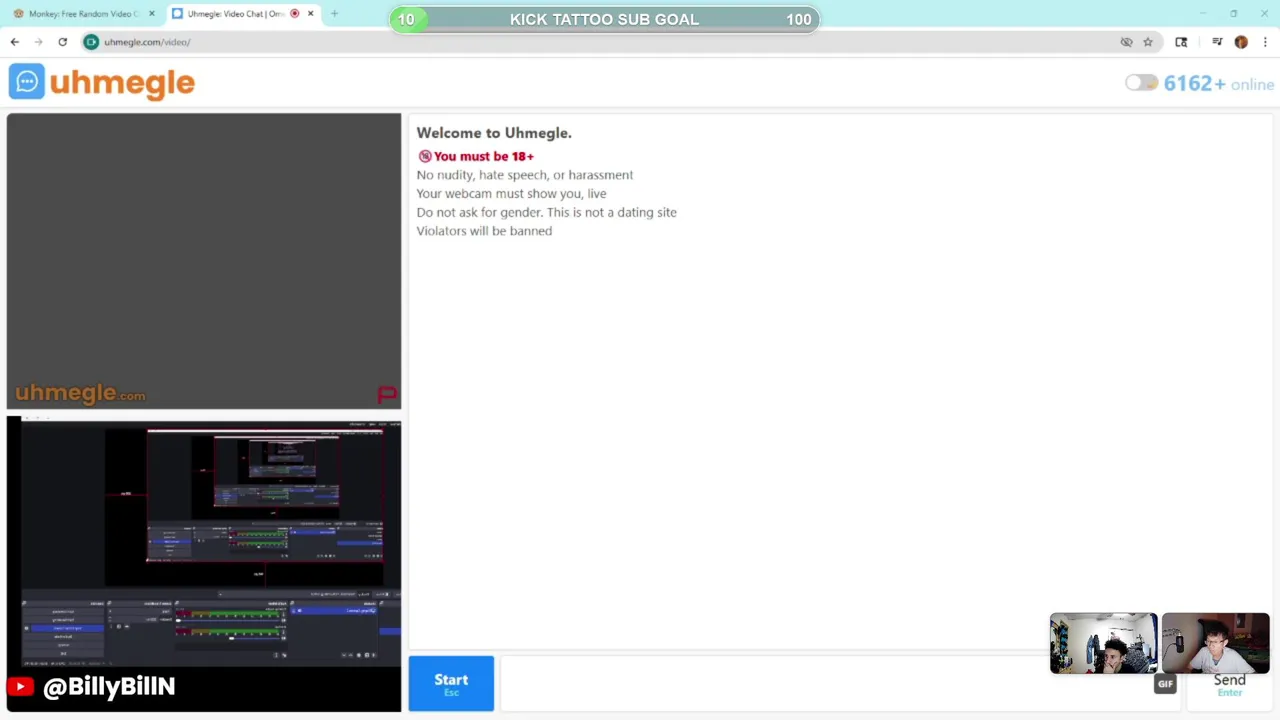Click 'No nudity, hate speech, or harassment' line

point(525,175)
